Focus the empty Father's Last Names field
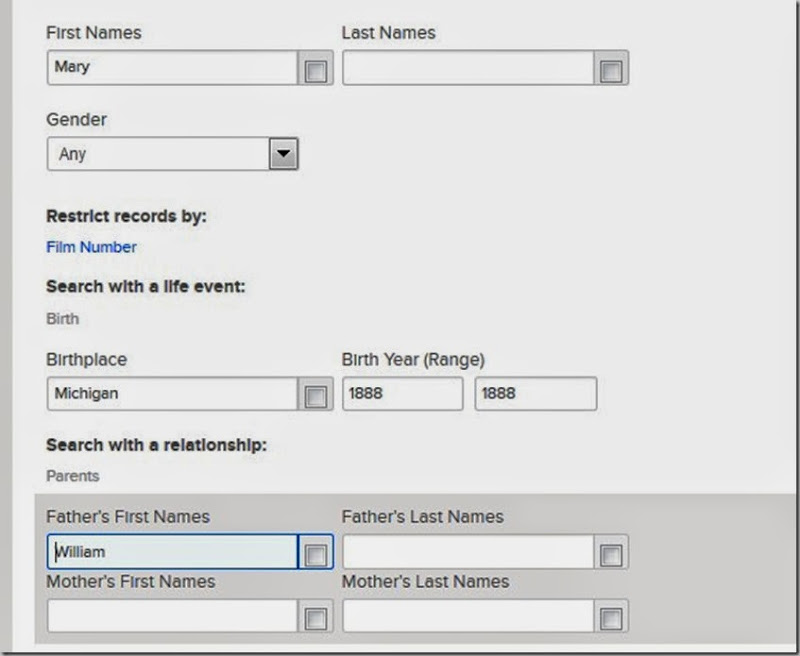The image size is (800, 656). (x=468, y=551)
